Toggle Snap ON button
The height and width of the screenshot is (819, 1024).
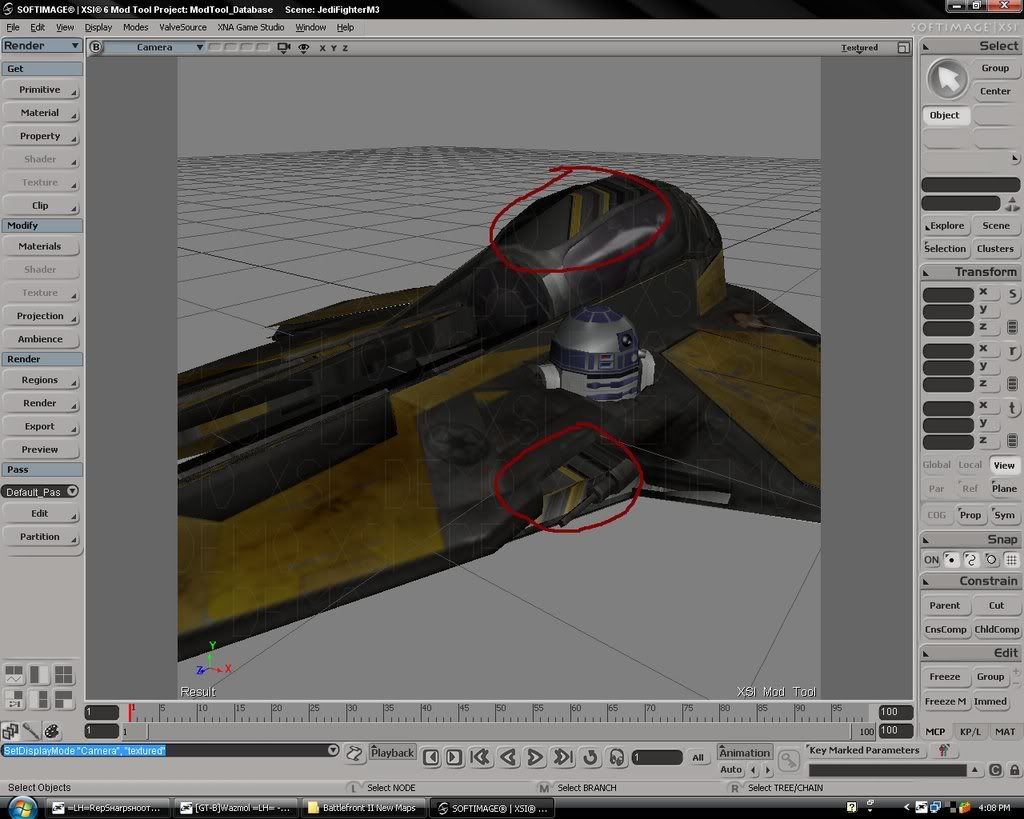(931, 560)
